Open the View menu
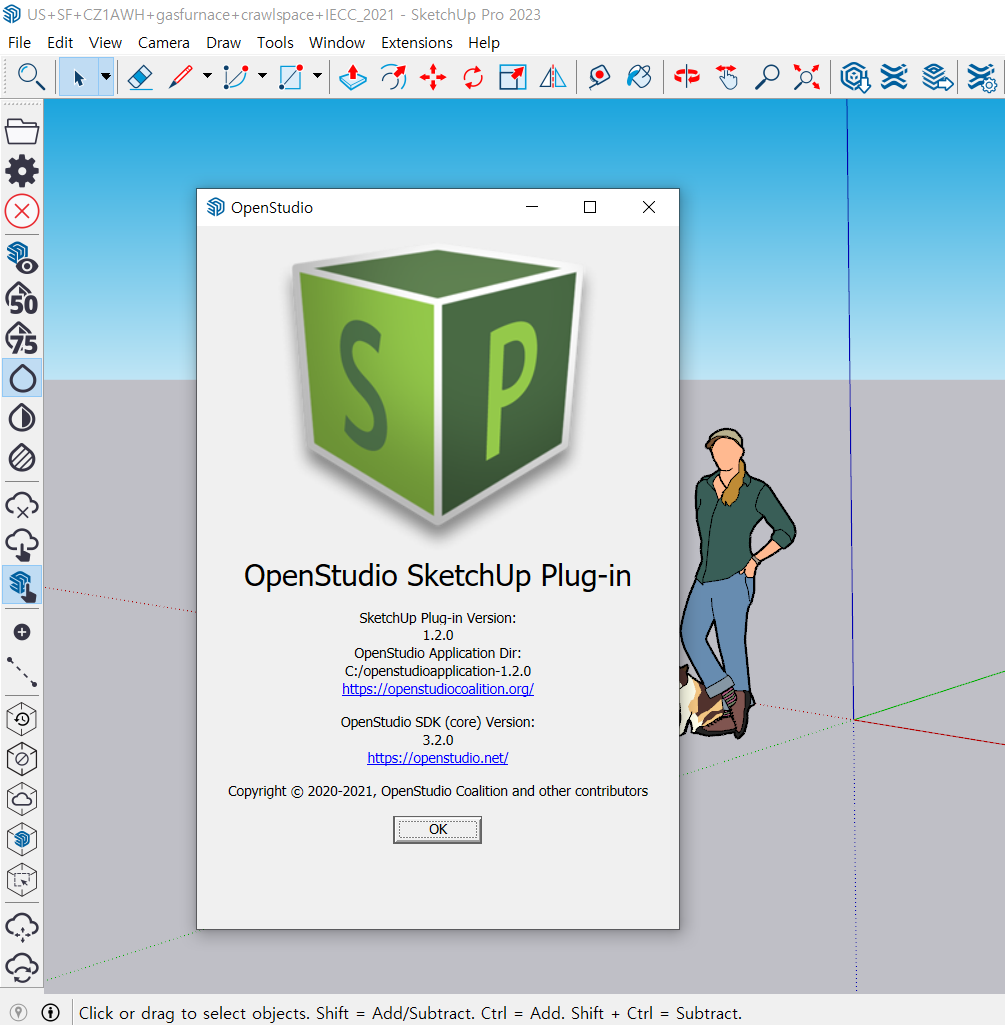The image size is (1005, 1025). 105,42
